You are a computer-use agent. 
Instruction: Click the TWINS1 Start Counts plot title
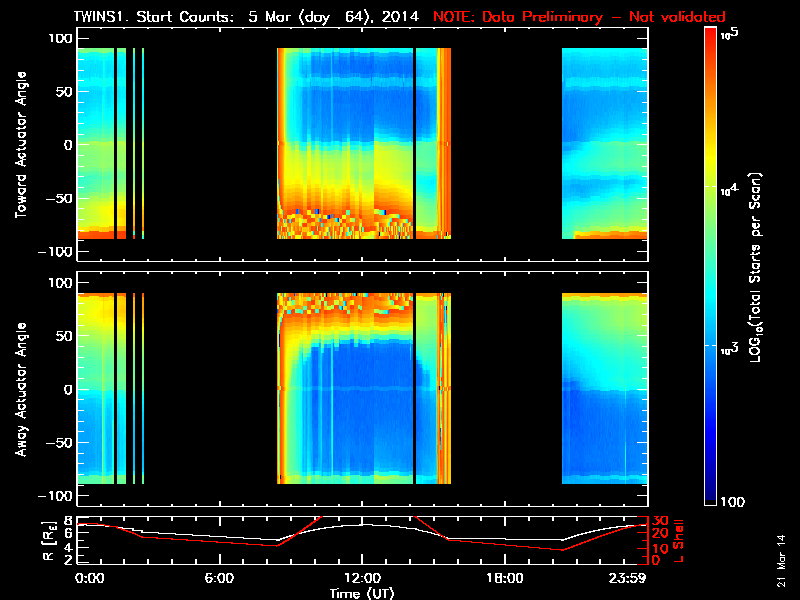(250, 17)
